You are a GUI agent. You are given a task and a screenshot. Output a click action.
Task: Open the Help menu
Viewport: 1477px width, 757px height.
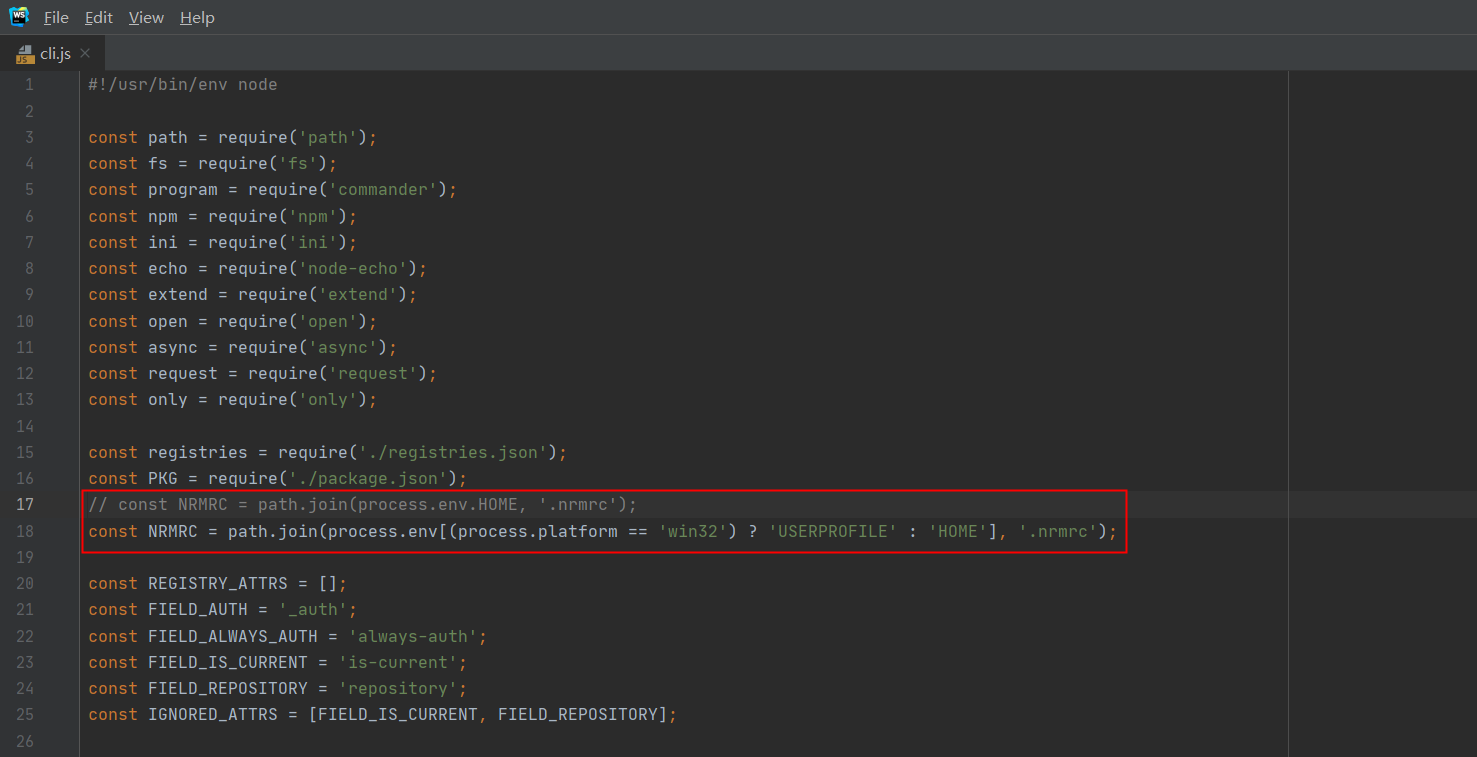tap(197, 18)
